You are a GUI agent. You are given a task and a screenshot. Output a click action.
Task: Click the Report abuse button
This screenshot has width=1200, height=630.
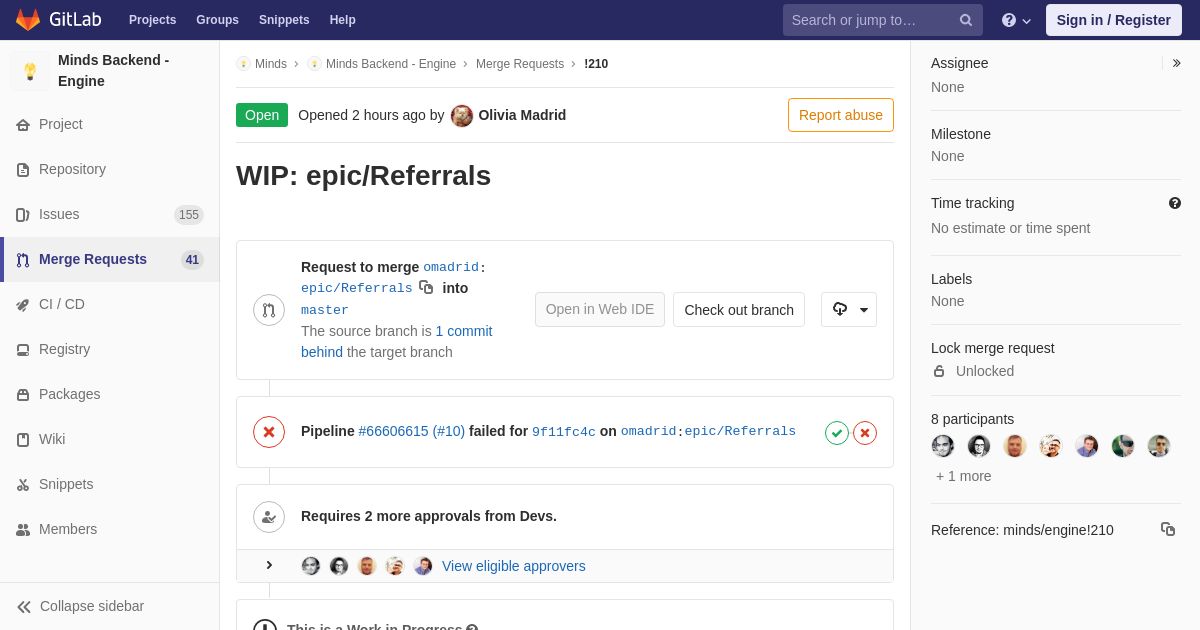pyautogui.click(x=841, y=115)
